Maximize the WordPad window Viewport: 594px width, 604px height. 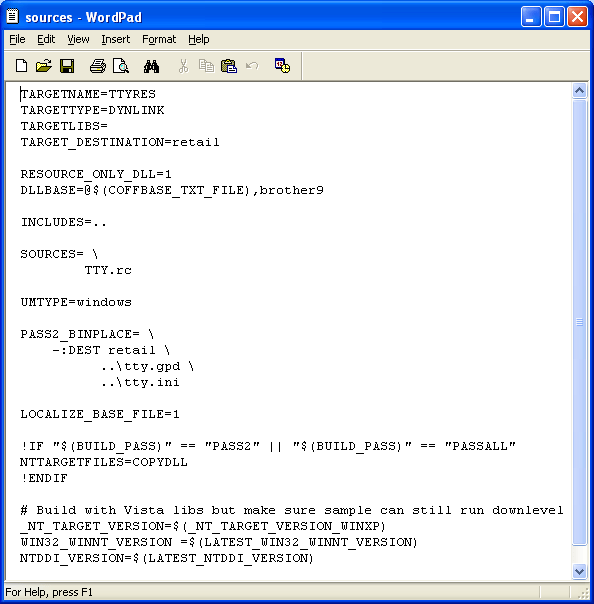pos(554,17)
